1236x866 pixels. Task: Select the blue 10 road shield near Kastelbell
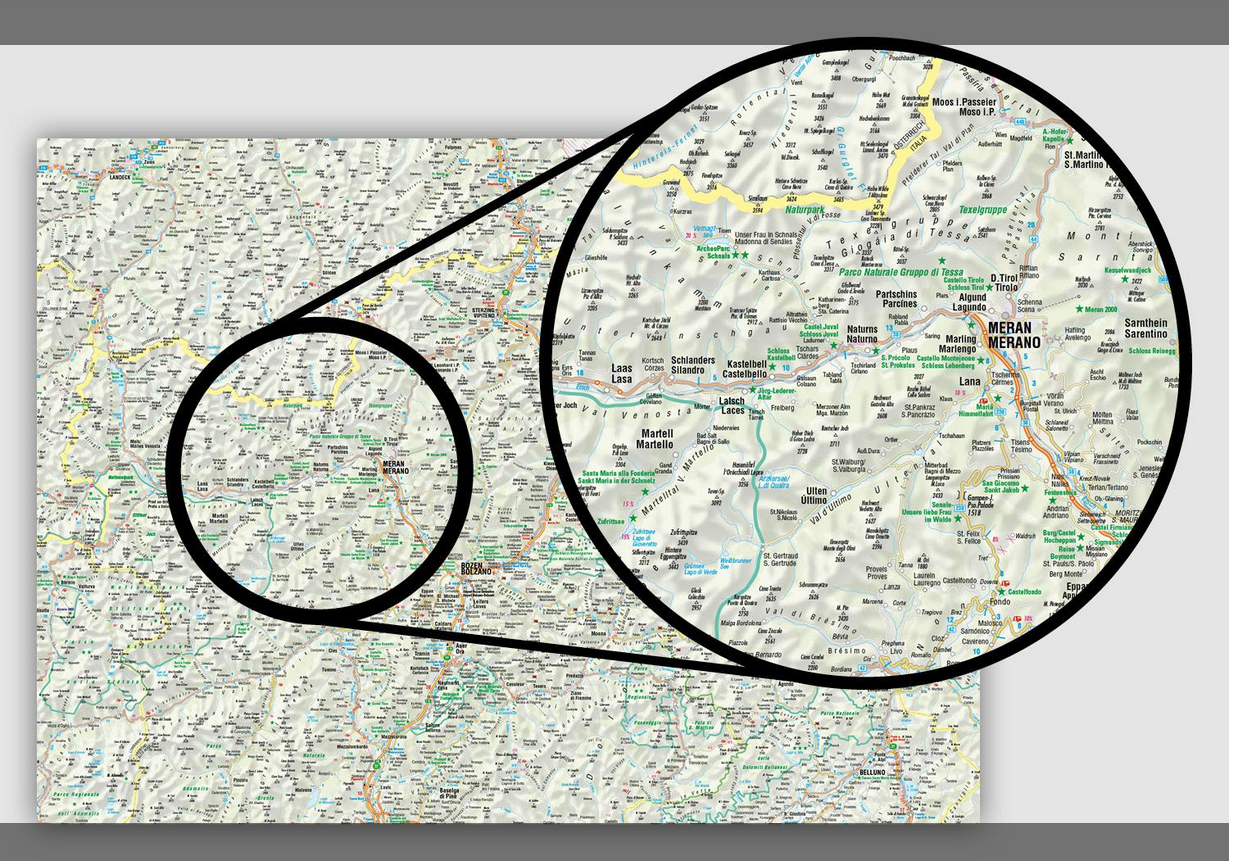[785, 368]
